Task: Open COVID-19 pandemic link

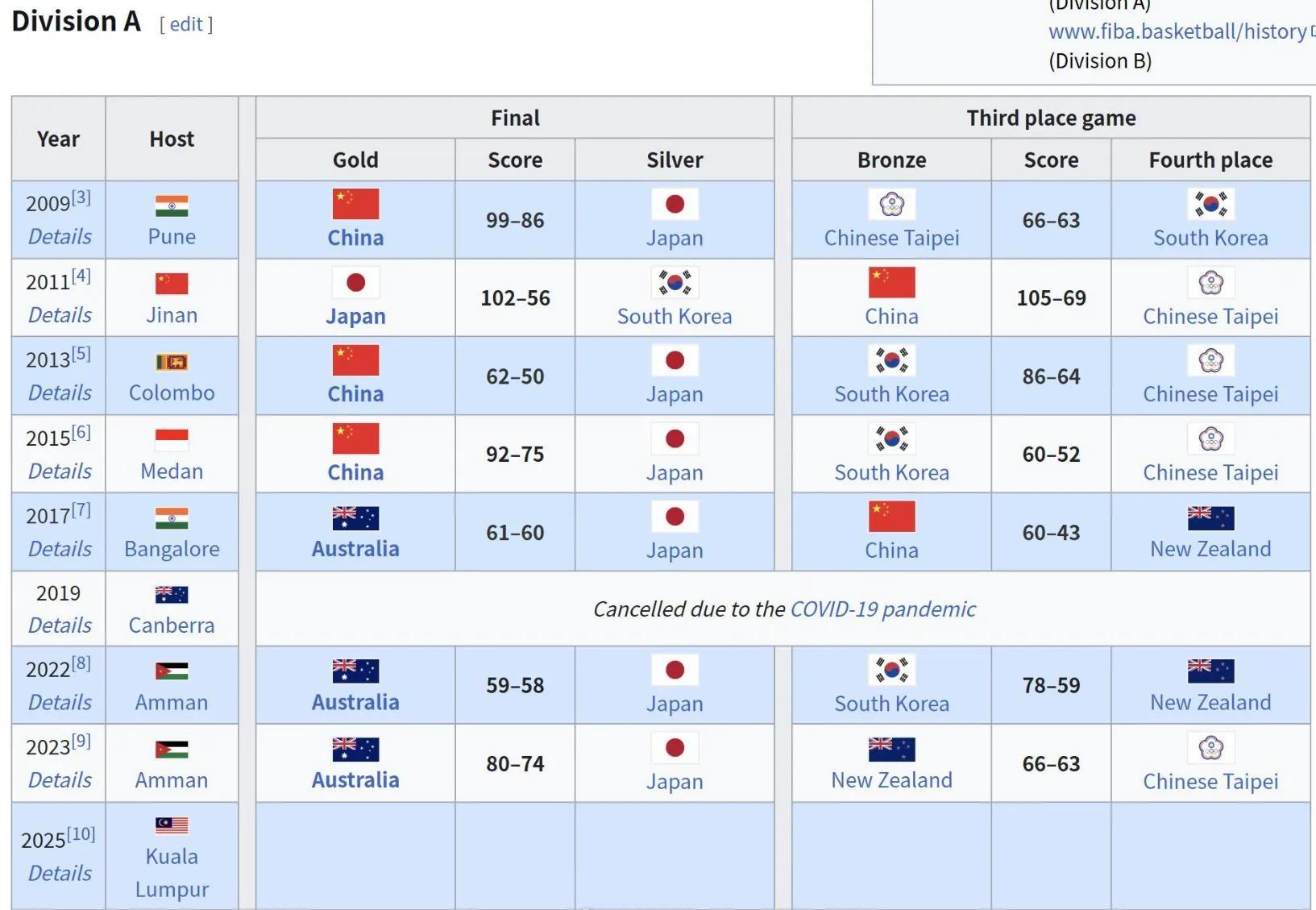Action: [x=882, y=609]
